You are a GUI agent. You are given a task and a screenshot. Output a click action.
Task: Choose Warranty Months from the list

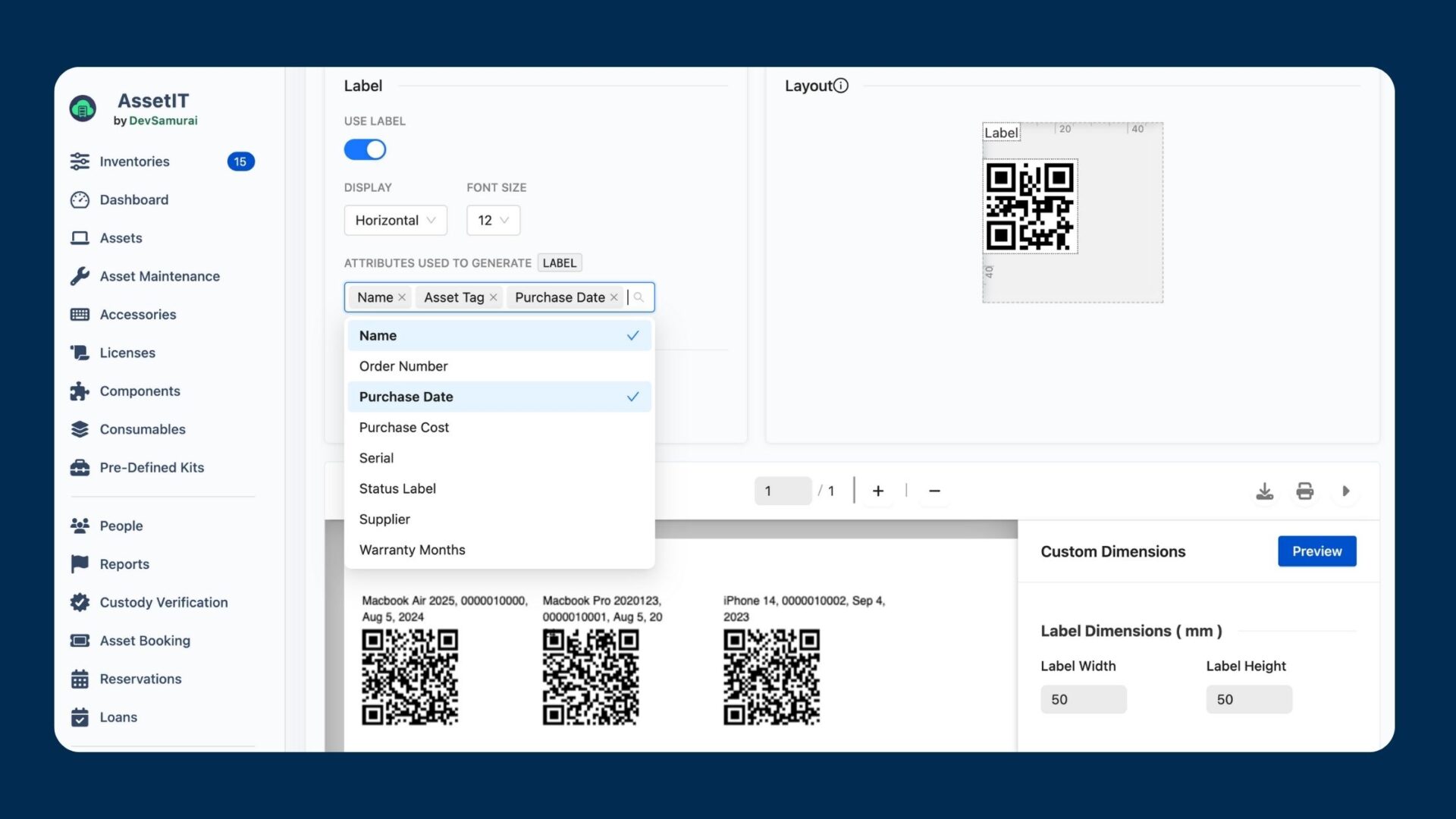(500, 550)
